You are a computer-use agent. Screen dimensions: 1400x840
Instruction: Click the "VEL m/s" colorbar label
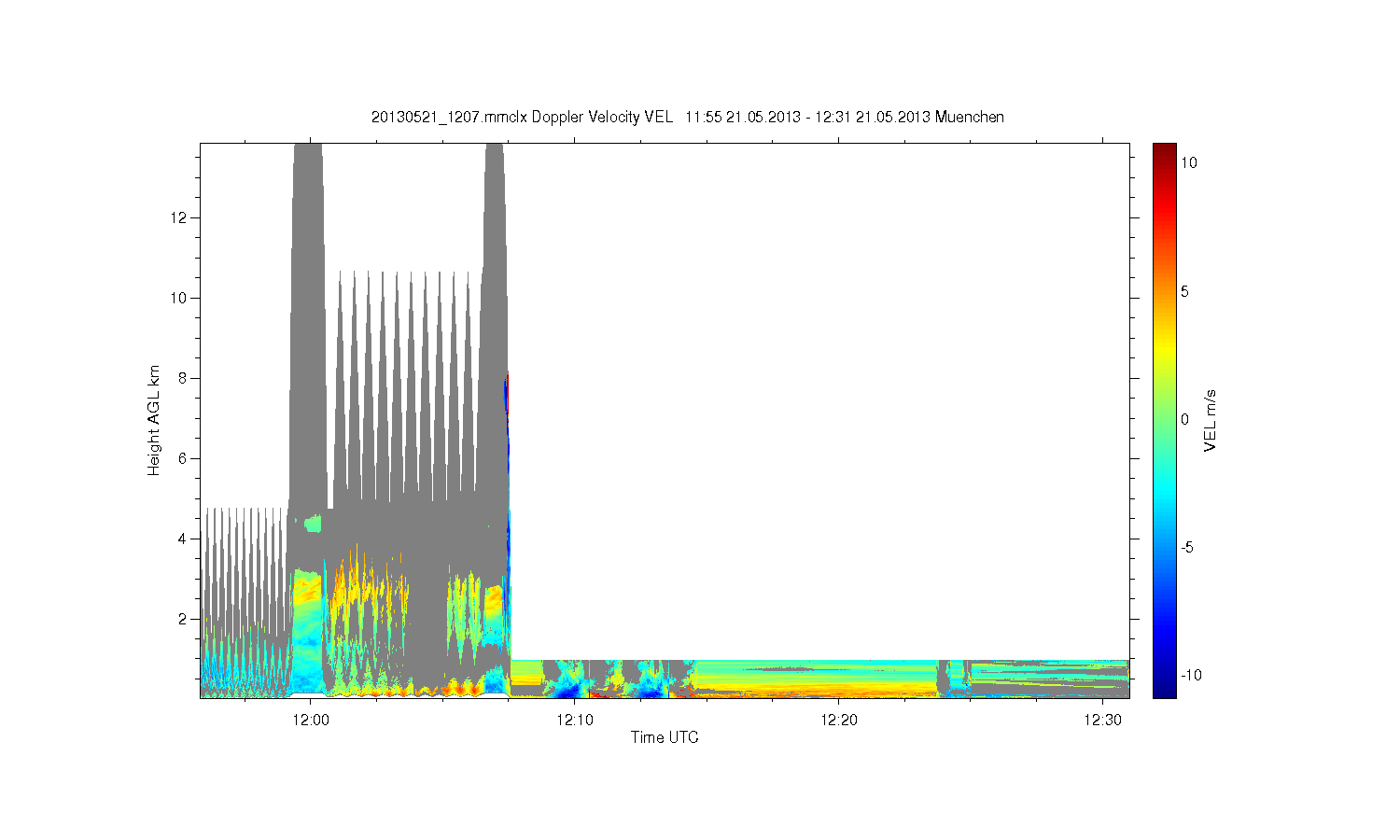tap(1210, 420)
